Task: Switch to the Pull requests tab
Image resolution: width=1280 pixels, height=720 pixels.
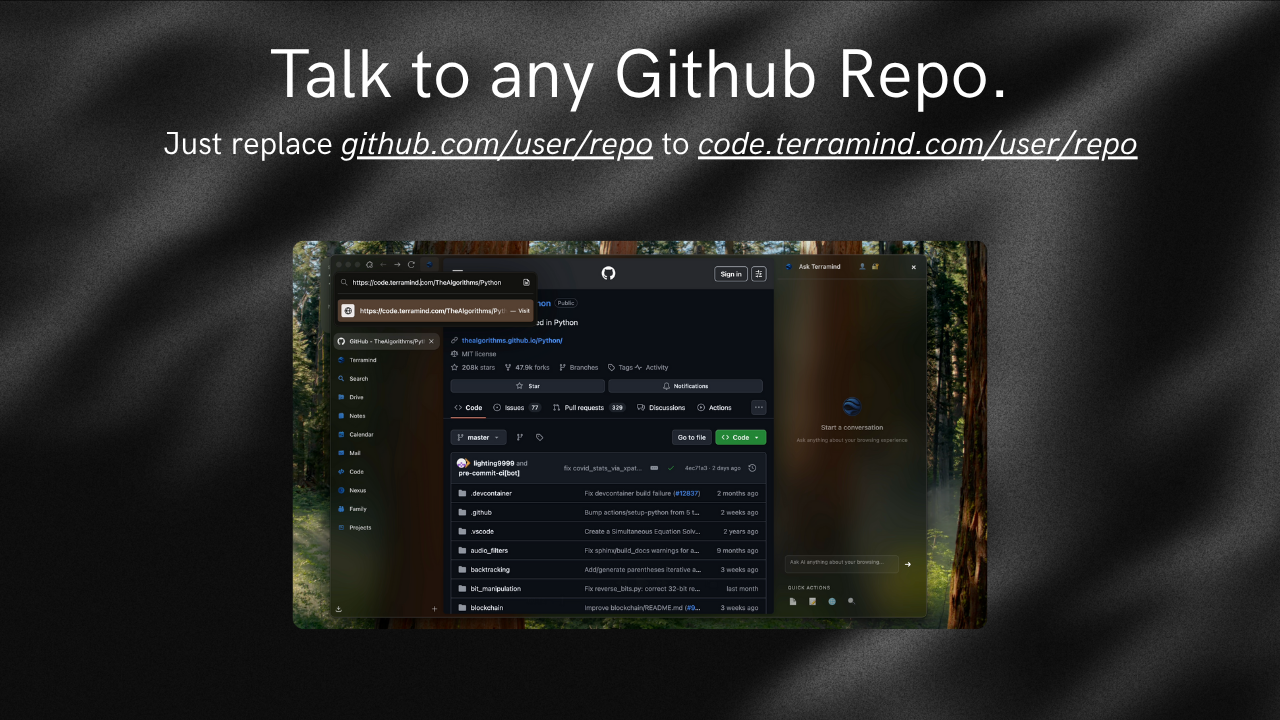Action: (584, 407)
